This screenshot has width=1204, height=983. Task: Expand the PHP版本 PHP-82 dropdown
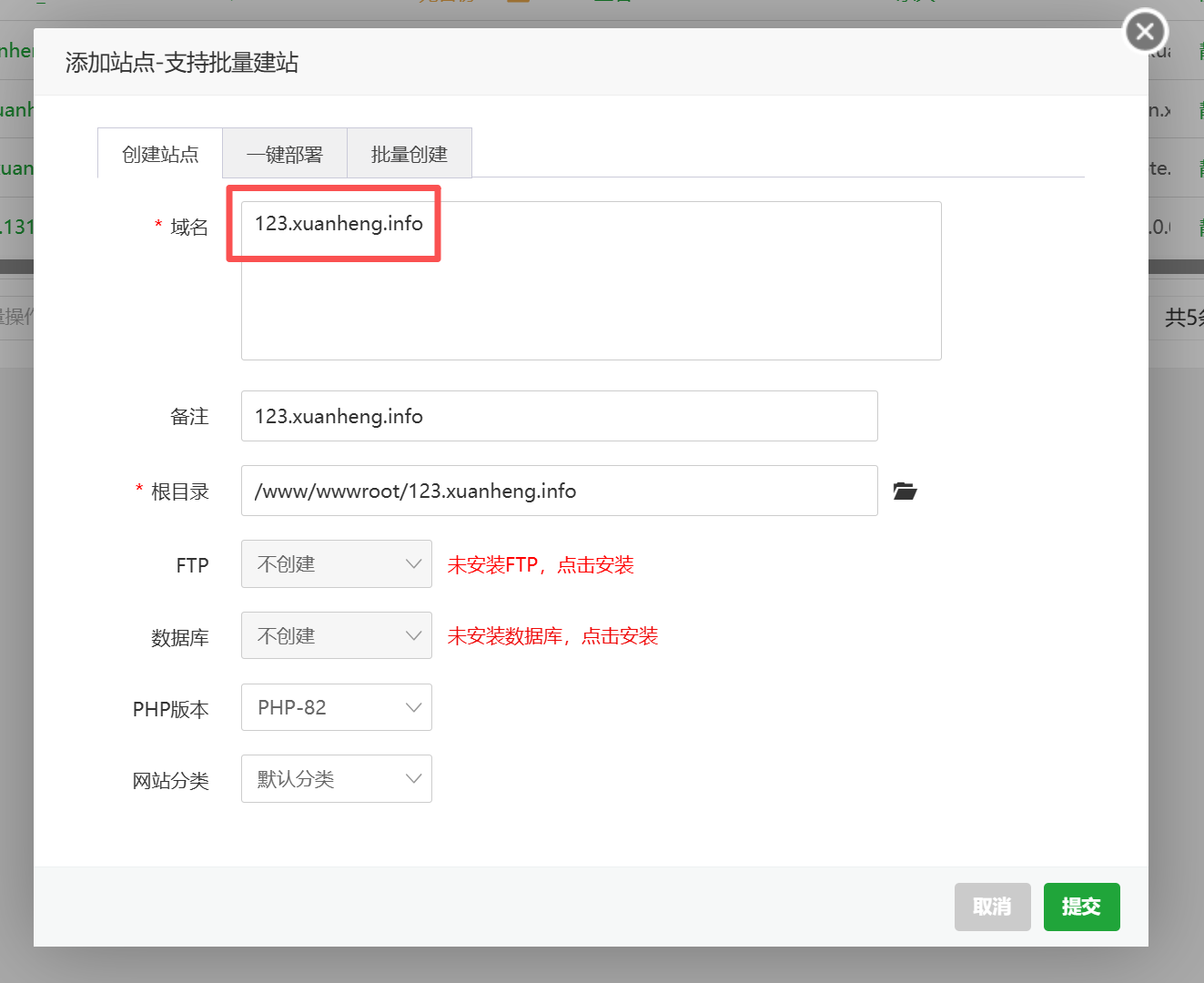(x=336, y=708)
